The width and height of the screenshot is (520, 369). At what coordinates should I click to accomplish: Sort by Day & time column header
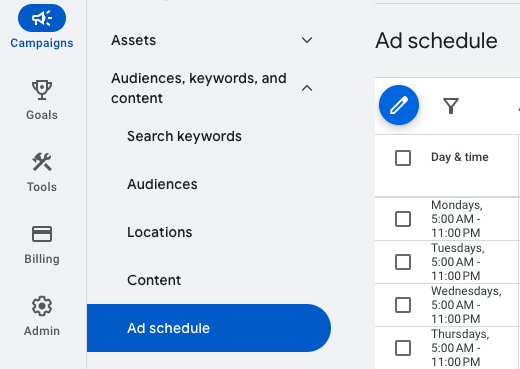point(460,157)
